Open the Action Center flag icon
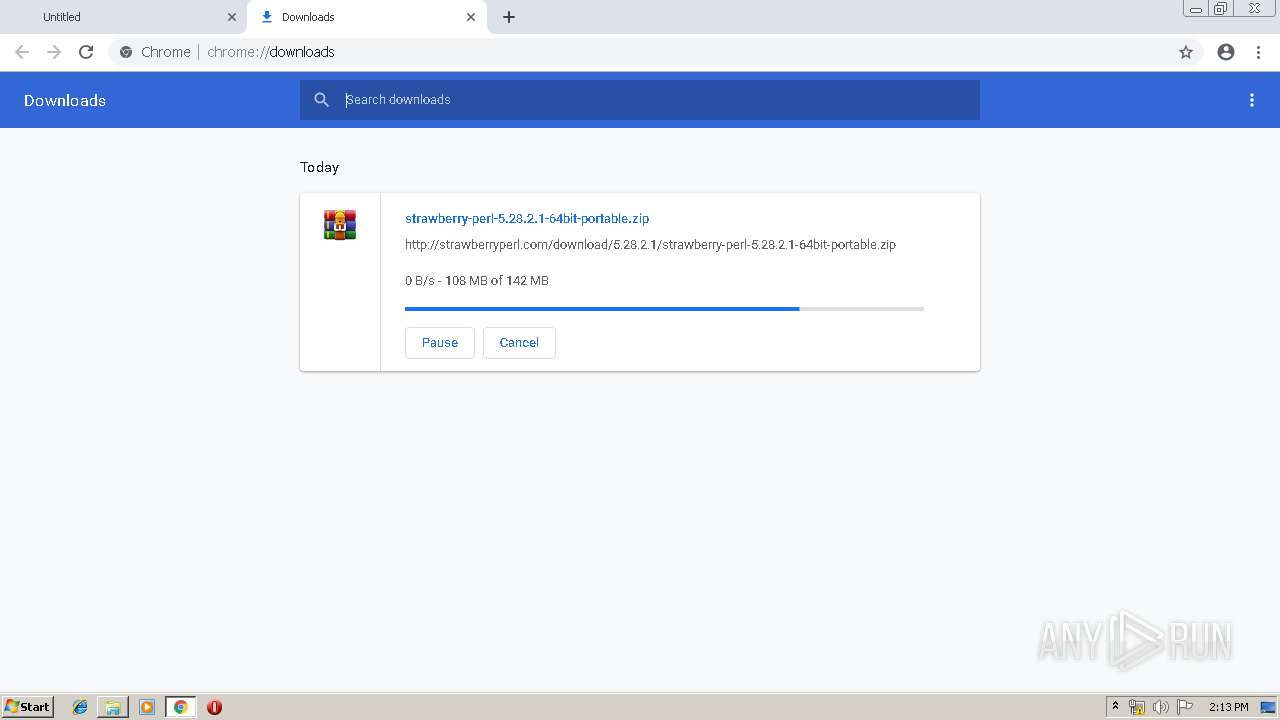 [1185, 707]
